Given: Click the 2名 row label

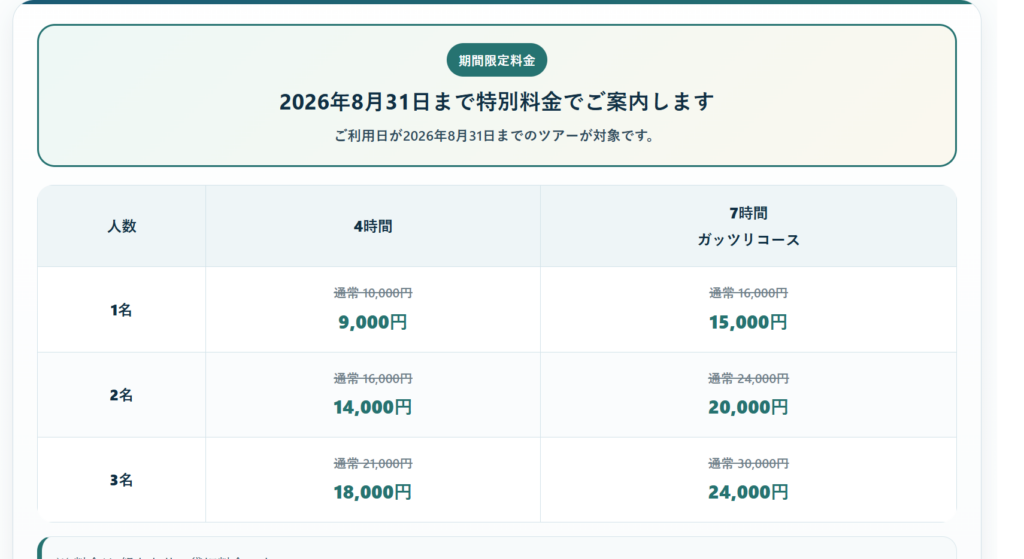Looking at the screenshot, I should pos(121,395).
